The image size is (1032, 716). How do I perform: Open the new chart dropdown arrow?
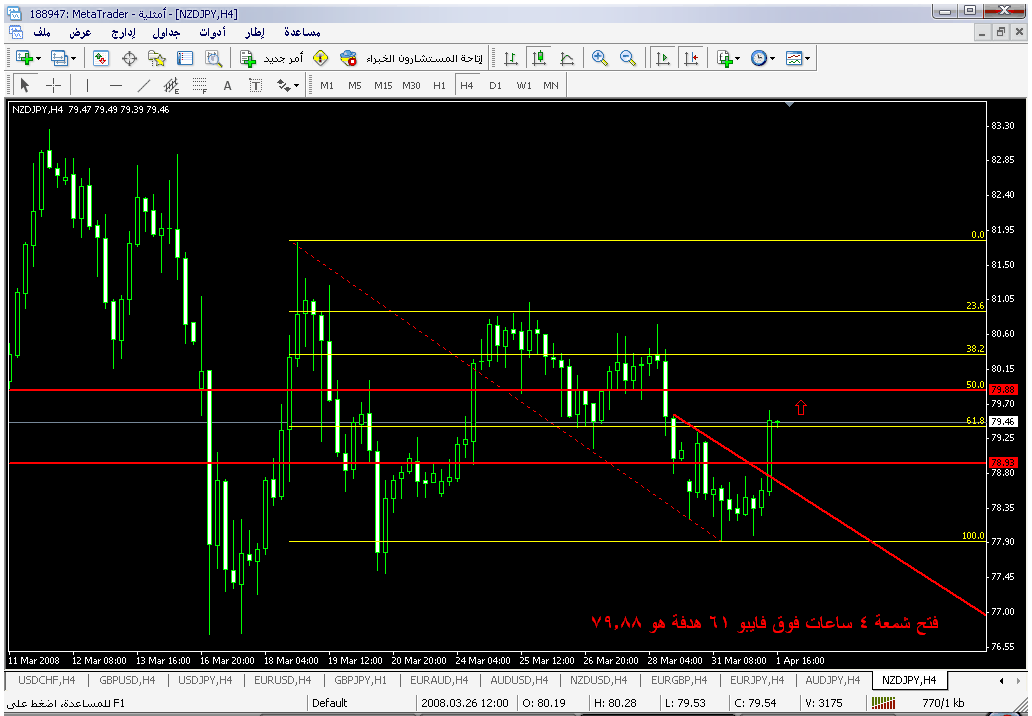click(x=38, y=59)
